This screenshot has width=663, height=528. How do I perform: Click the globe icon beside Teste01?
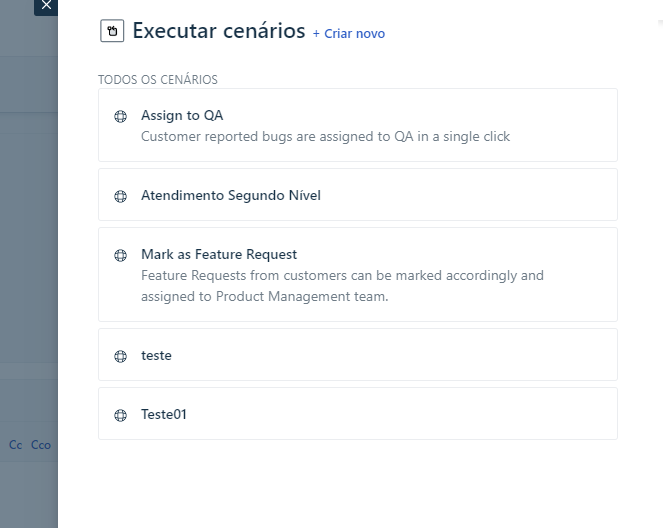coord(121,415)
